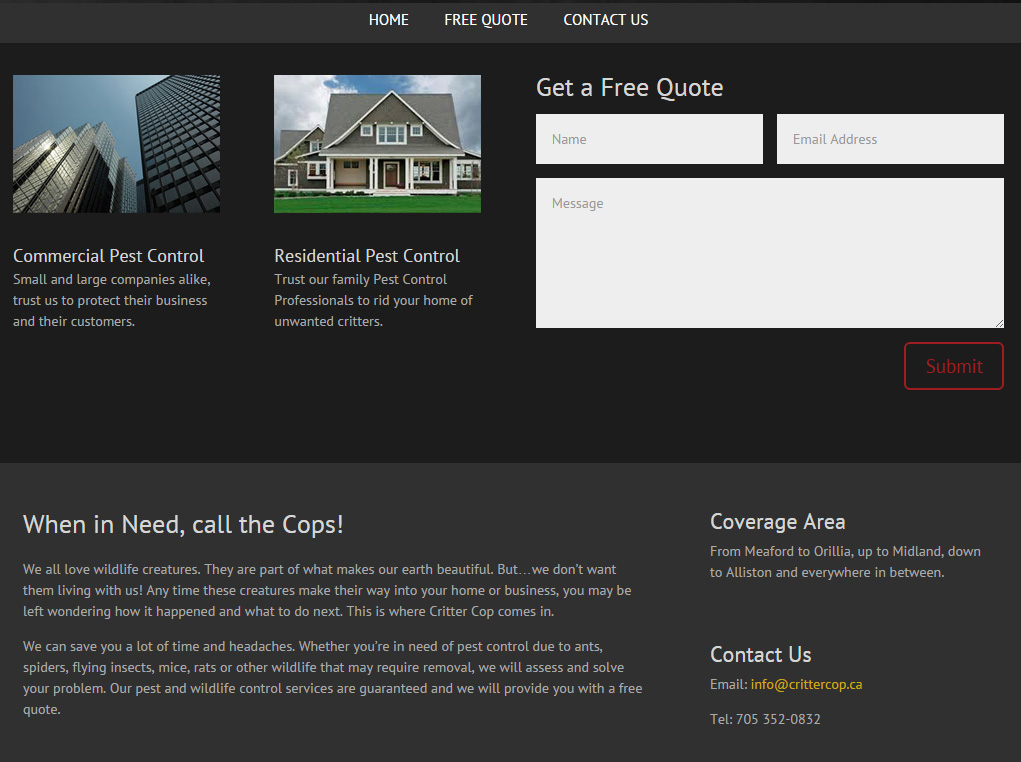Open the info@crittercop.ca email link

806,685
